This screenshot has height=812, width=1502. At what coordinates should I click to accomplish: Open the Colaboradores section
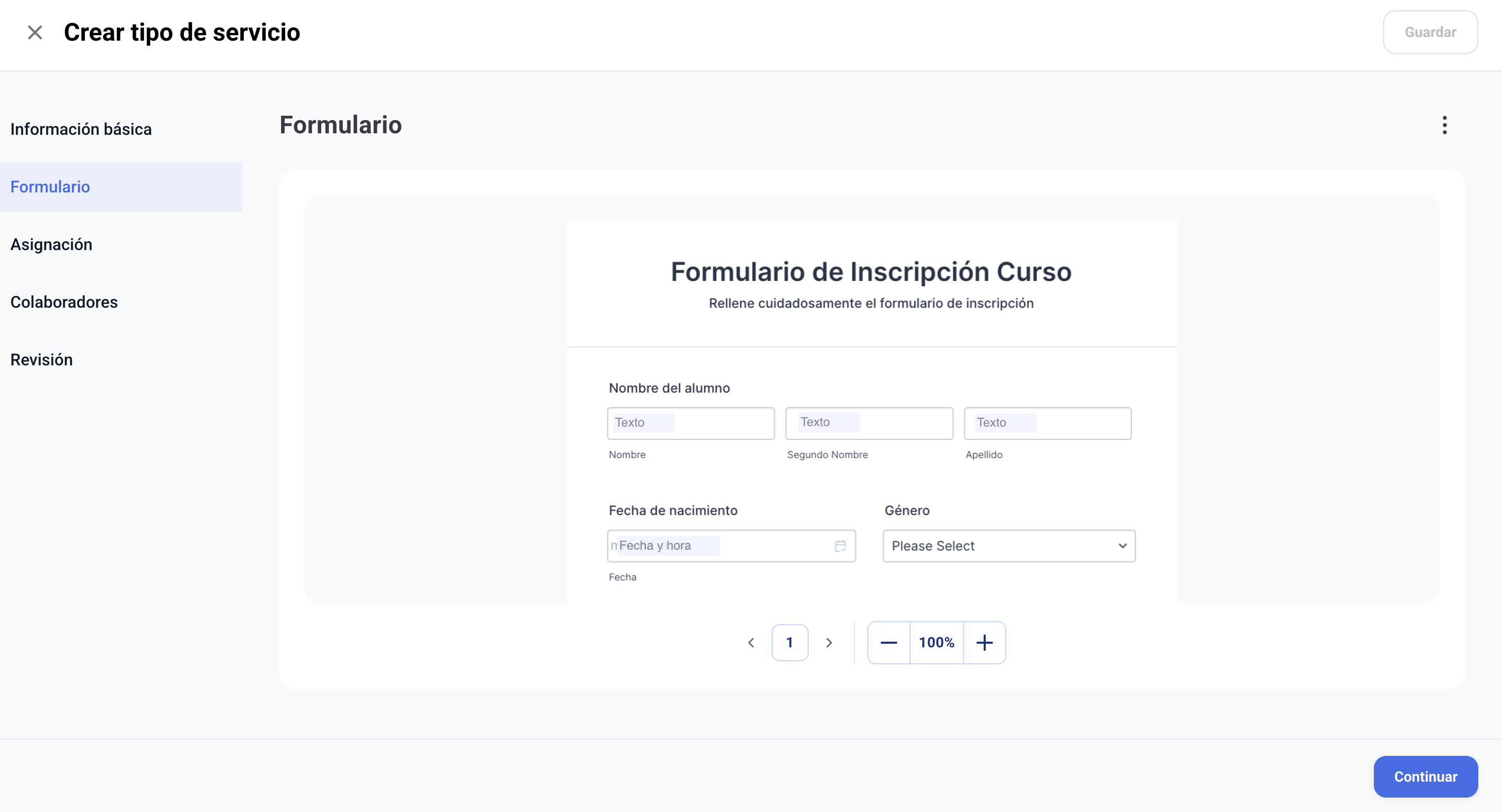tap(64, 302)
